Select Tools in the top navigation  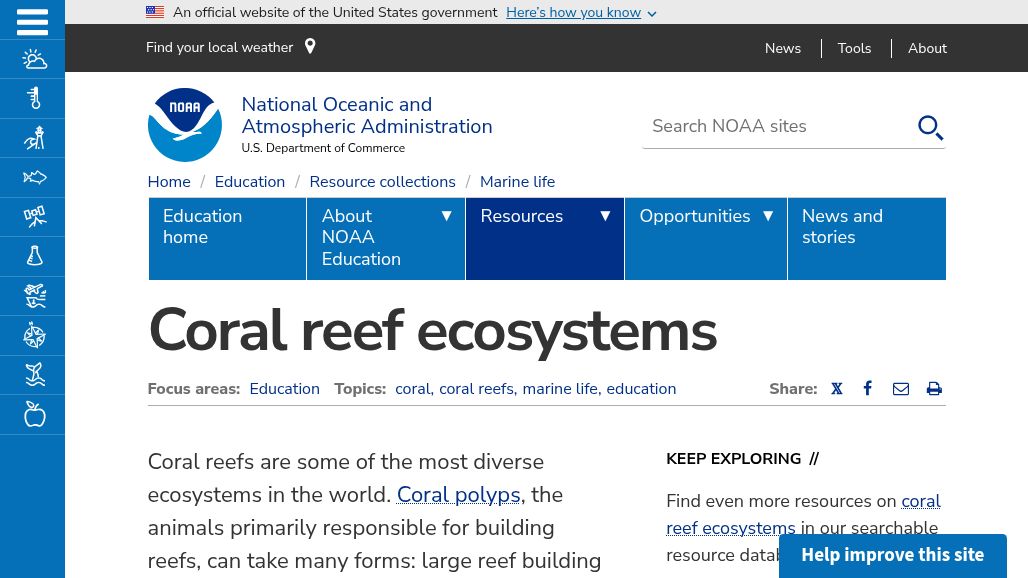click(x=854, y=48)
